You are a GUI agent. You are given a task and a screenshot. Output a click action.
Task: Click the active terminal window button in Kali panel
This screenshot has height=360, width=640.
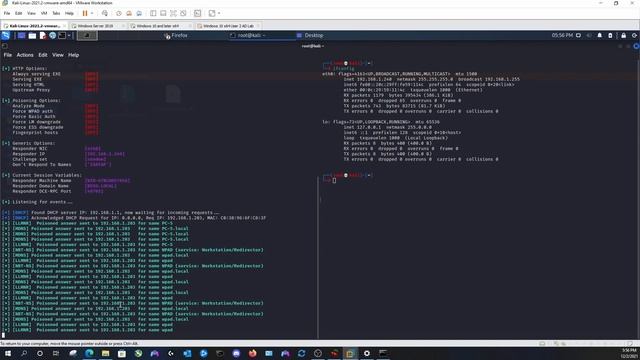(87, 36)
